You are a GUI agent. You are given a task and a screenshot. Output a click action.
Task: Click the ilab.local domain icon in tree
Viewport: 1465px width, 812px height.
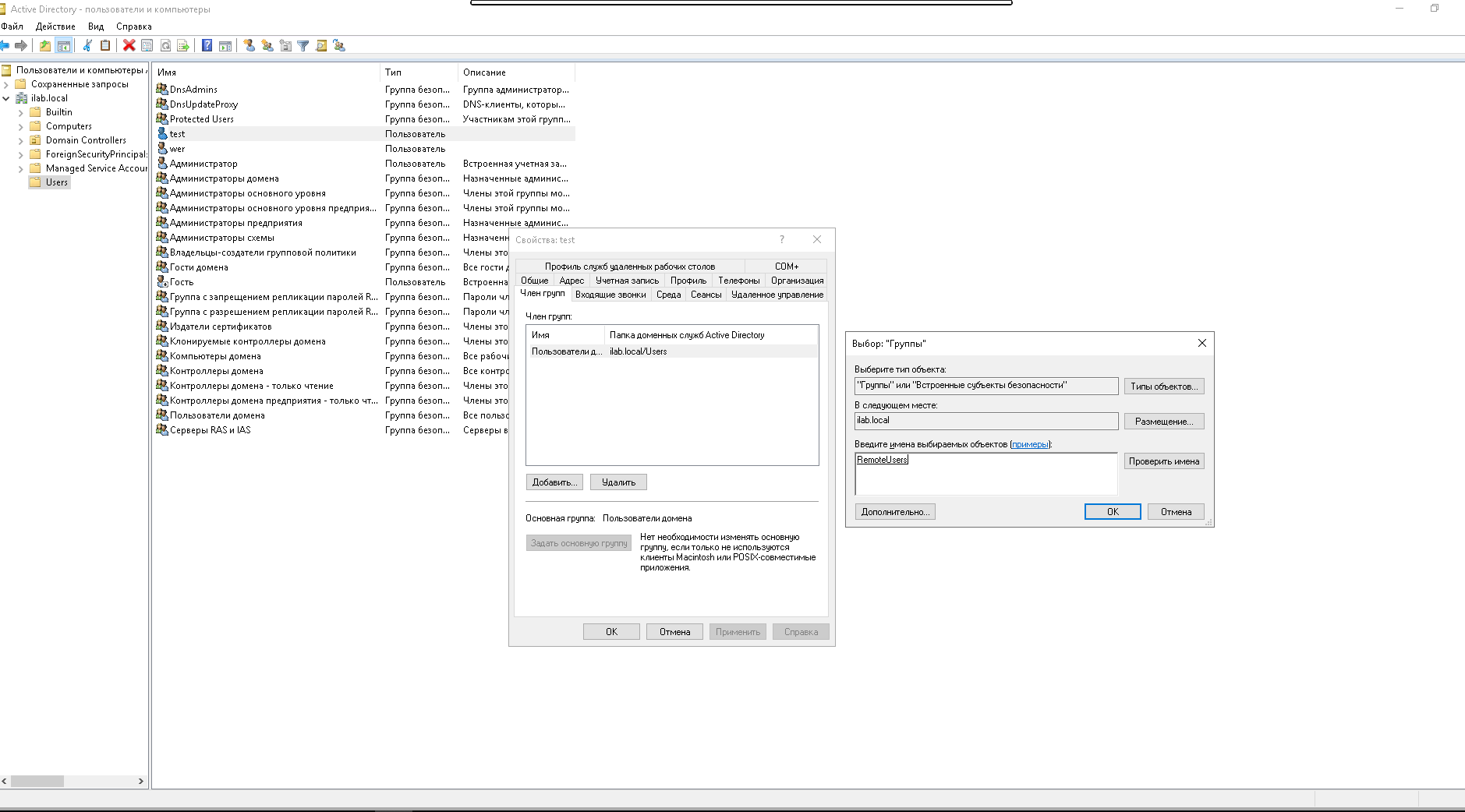pos(21,98)
